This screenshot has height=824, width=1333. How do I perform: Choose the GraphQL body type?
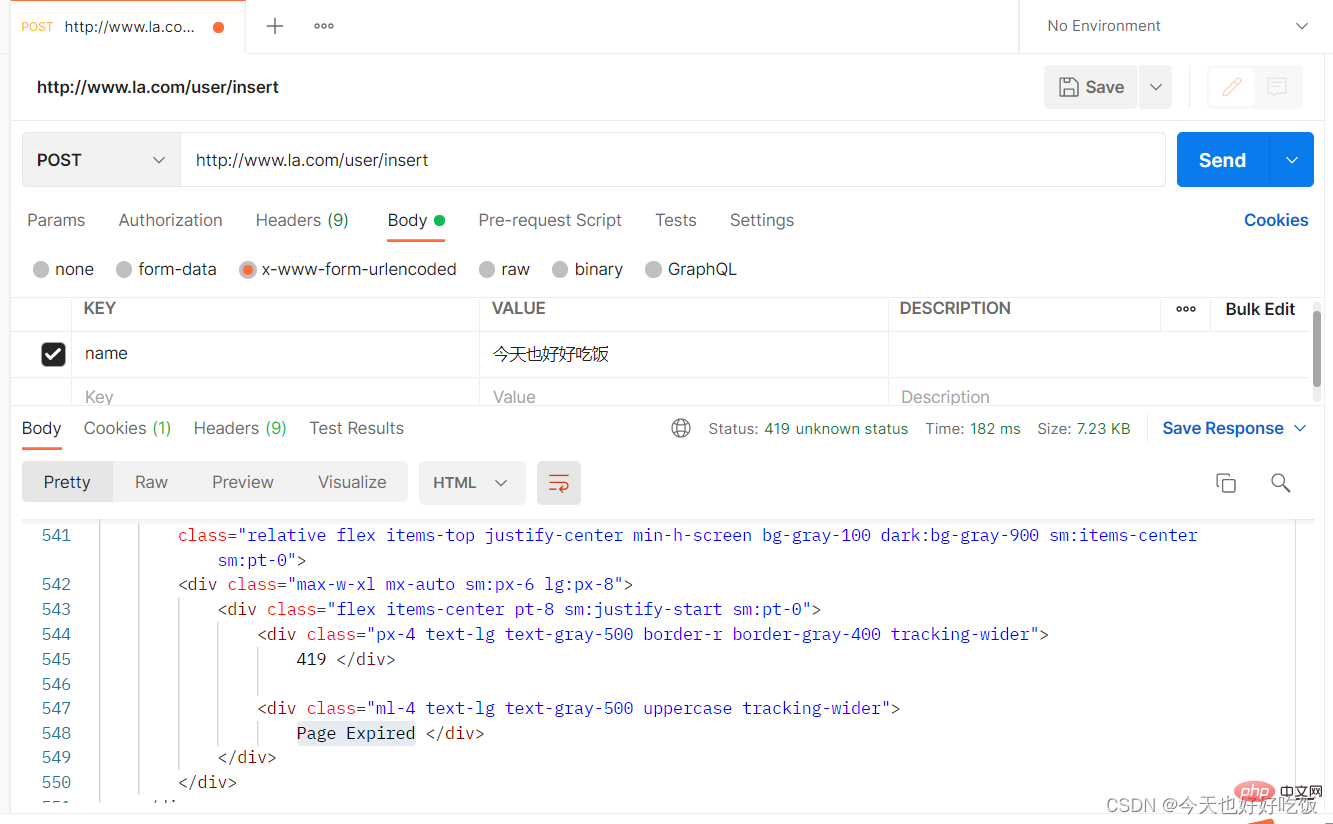pos(691,269)
